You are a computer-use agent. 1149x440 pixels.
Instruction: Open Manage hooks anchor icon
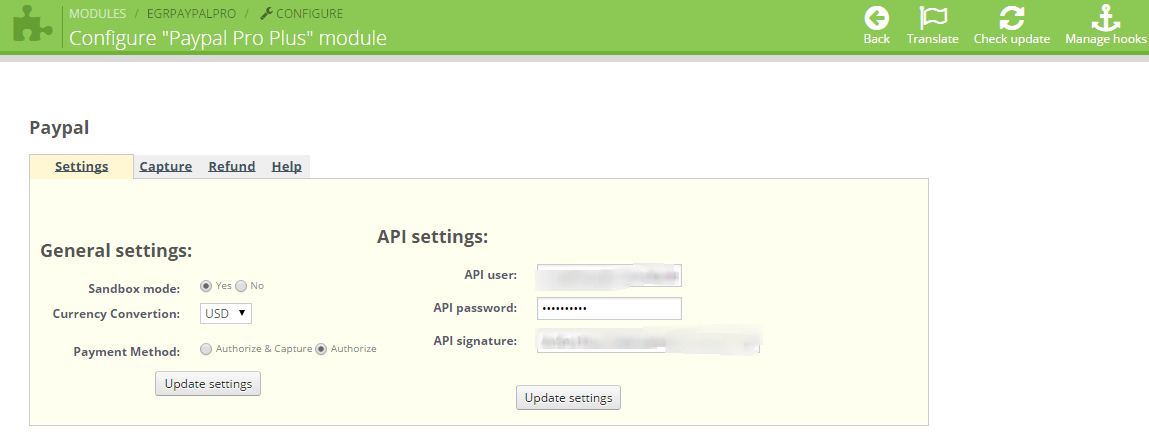point(1106,18)
